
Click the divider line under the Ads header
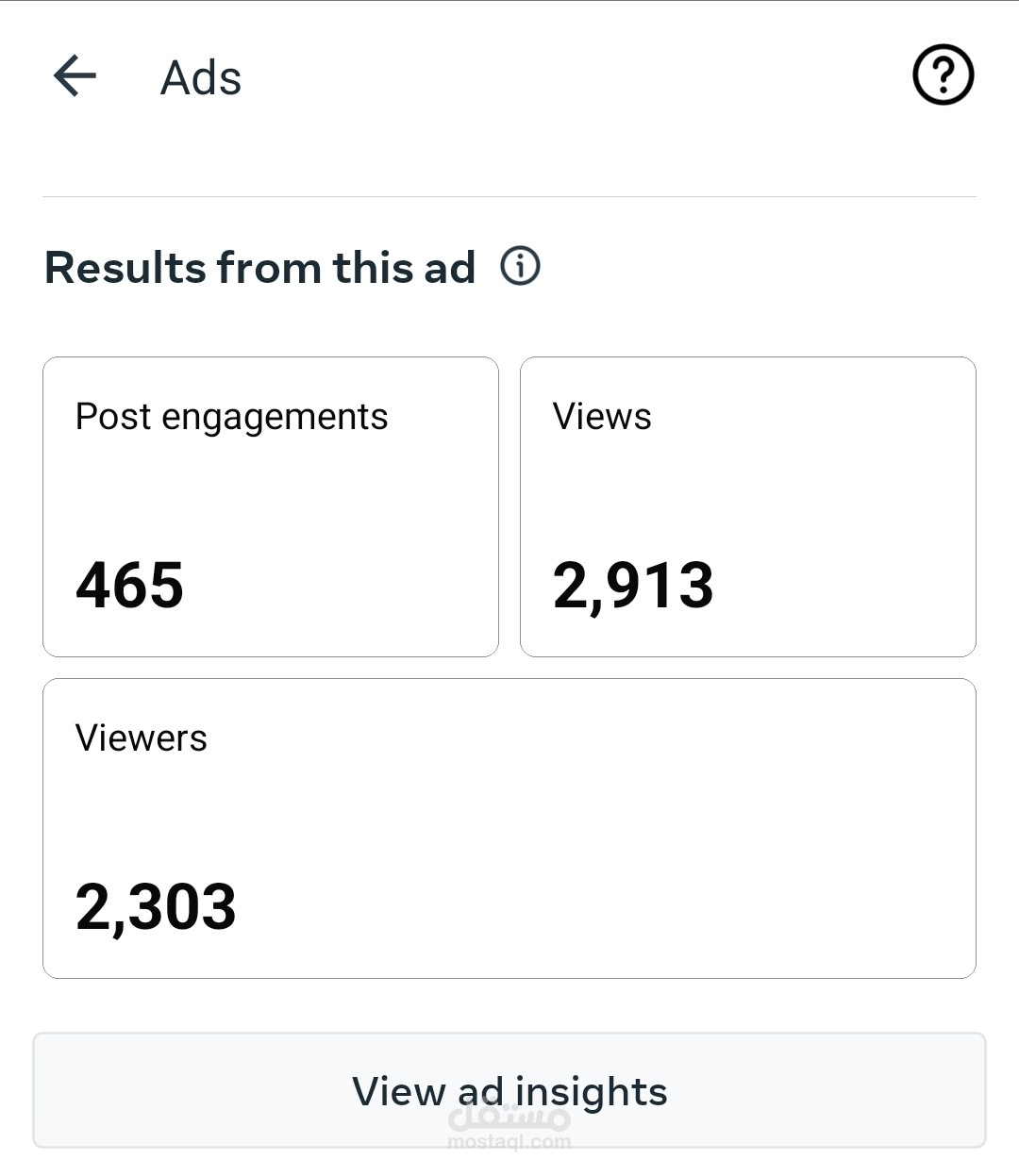tap(509, 196)
